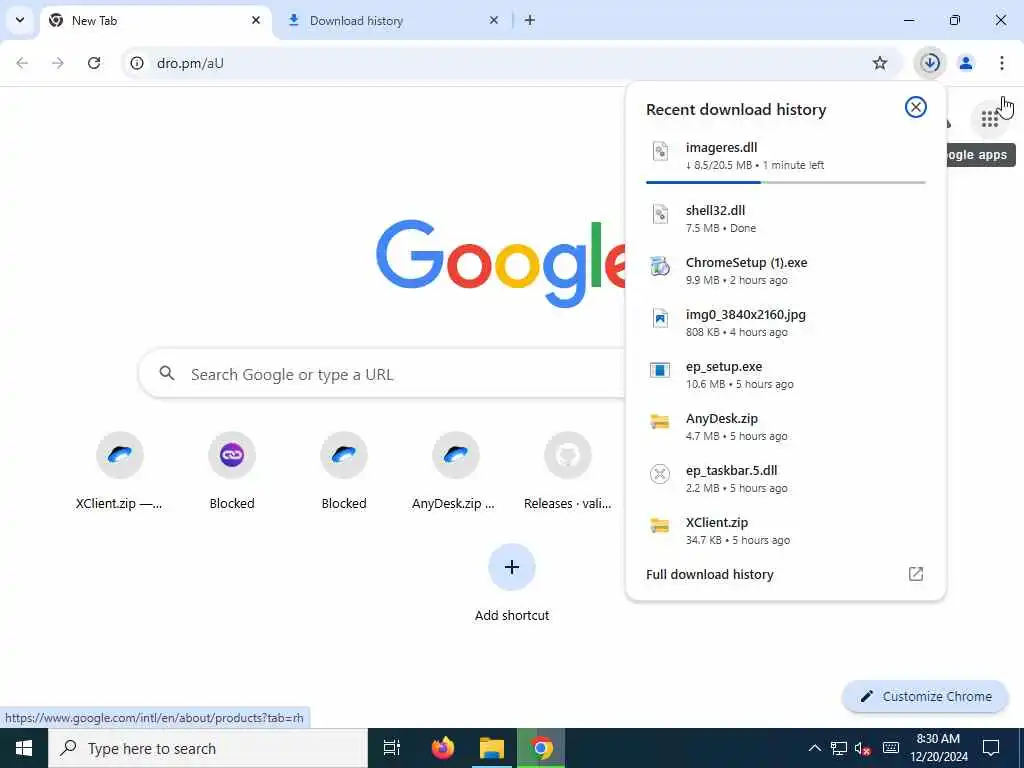Open Task View from the taskbar

[392, 748]
